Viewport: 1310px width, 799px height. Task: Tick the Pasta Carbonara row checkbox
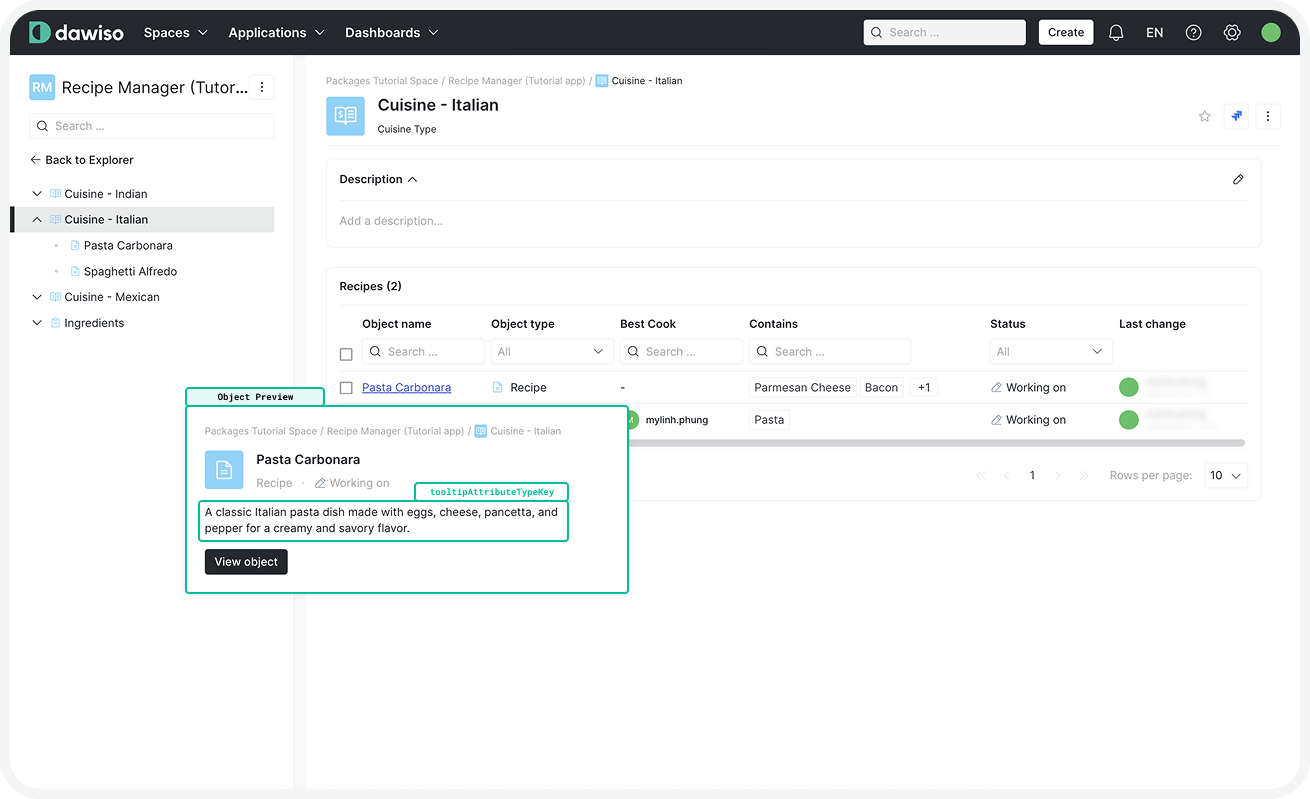point(346,388)
